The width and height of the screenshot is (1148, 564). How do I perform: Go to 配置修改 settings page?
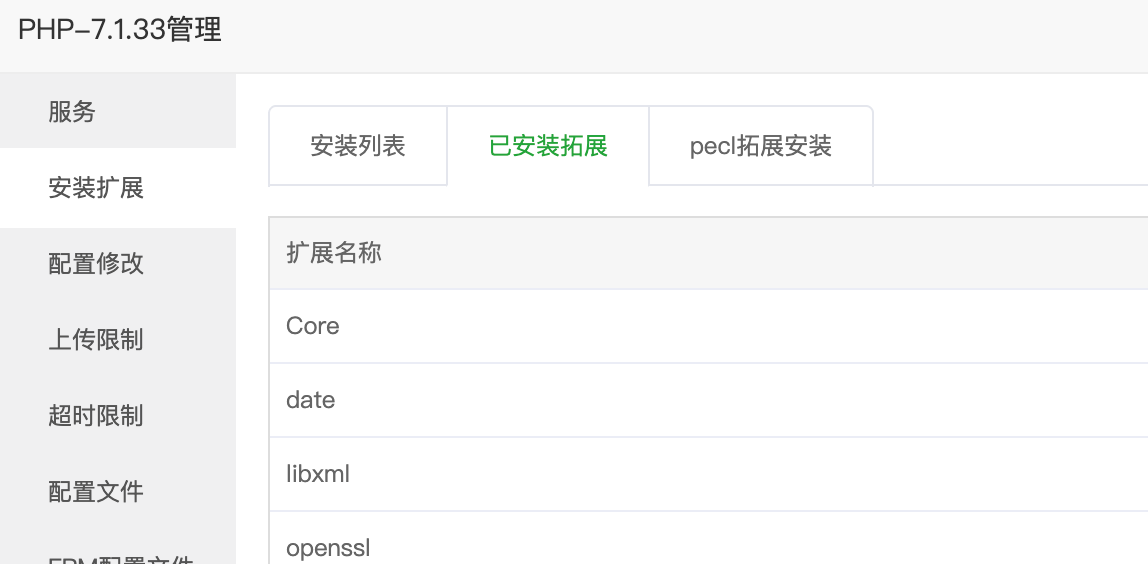tap(96, 264)
